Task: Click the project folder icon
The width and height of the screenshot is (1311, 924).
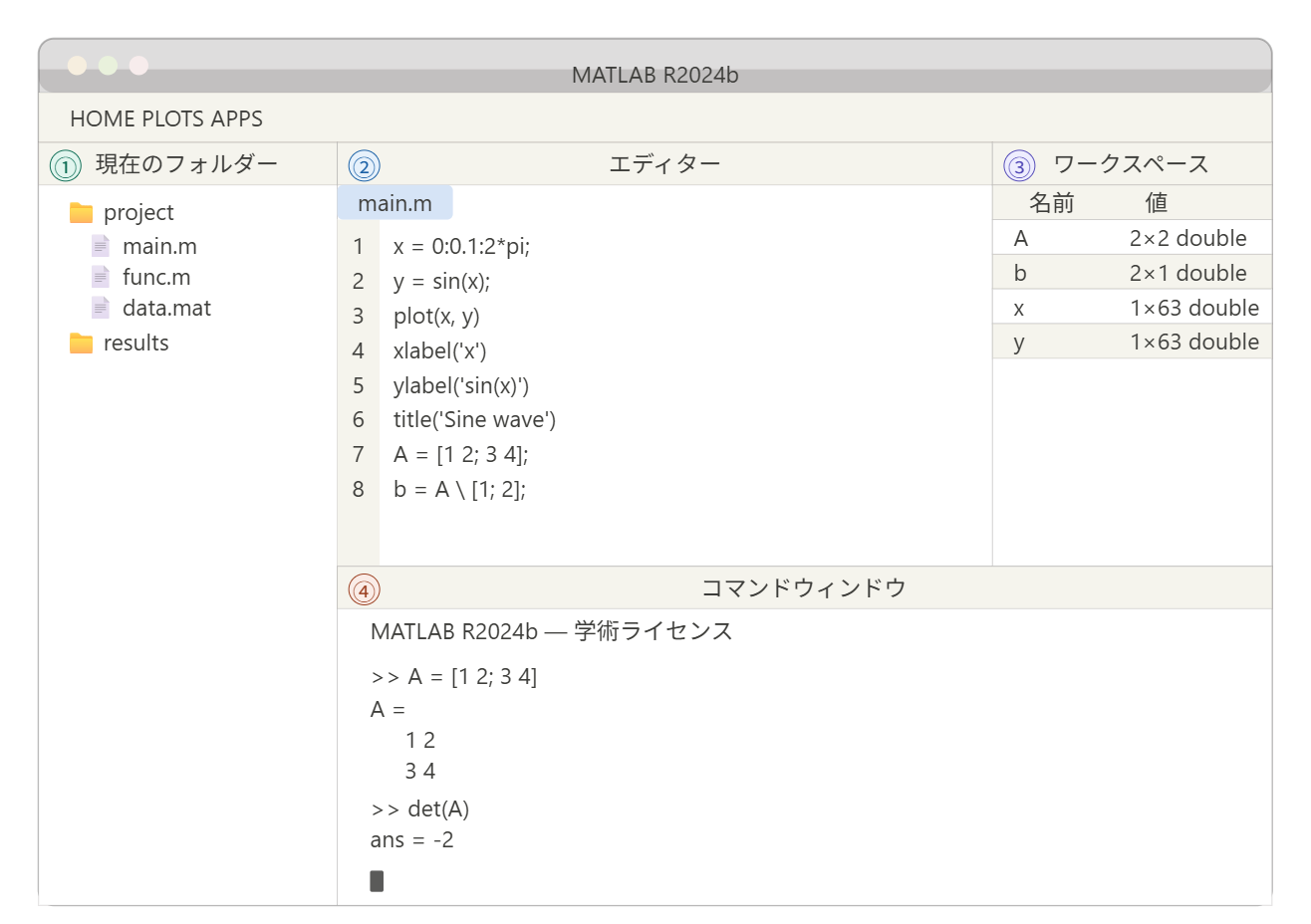Action: pos(81,213)
